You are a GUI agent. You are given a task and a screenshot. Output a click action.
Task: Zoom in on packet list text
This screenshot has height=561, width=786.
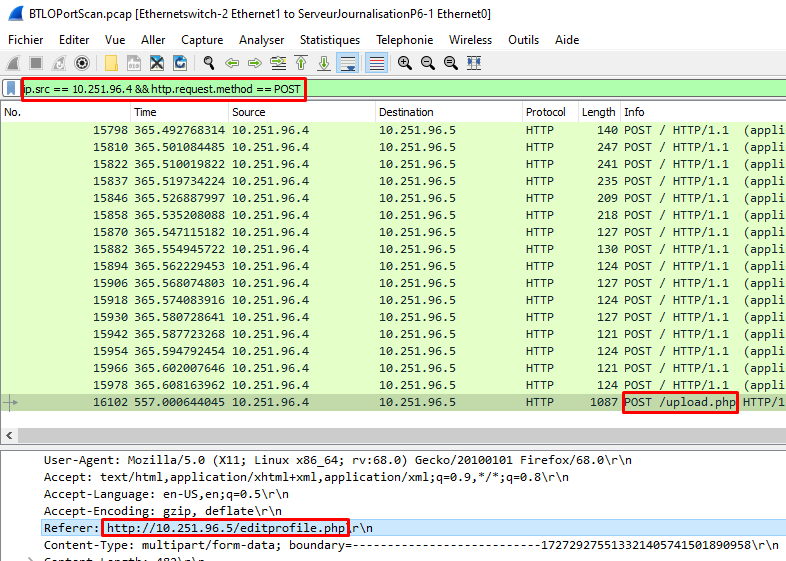point(405,63)
